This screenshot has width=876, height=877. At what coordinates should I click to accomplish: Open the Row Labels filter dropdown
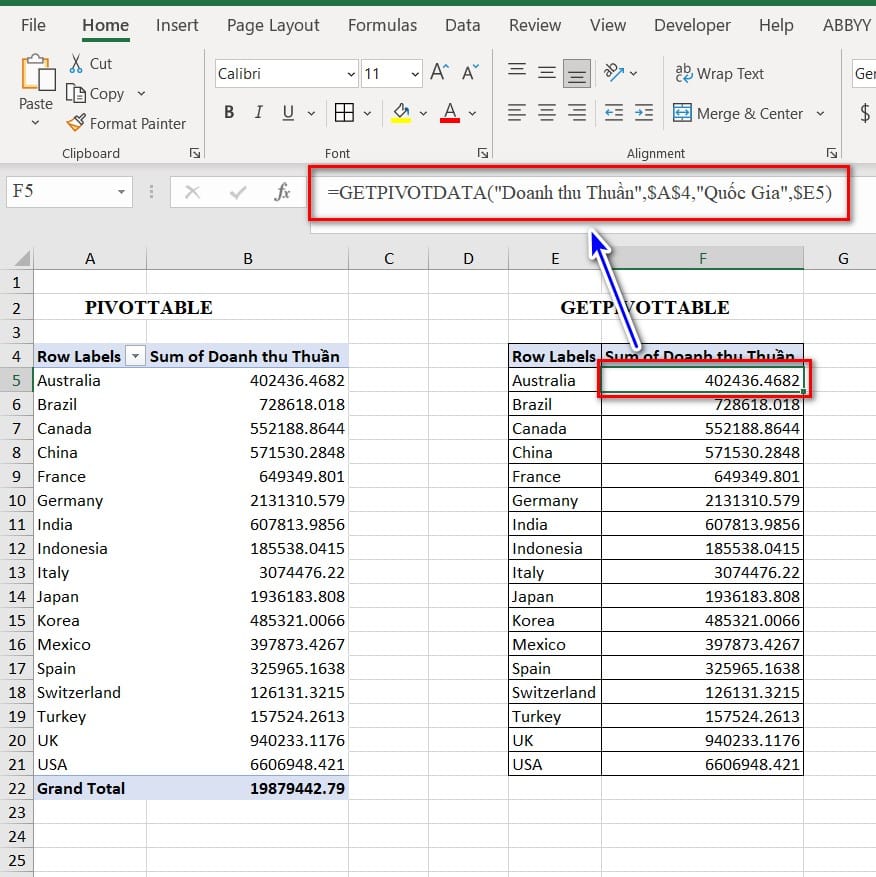[x=135, y=356]
